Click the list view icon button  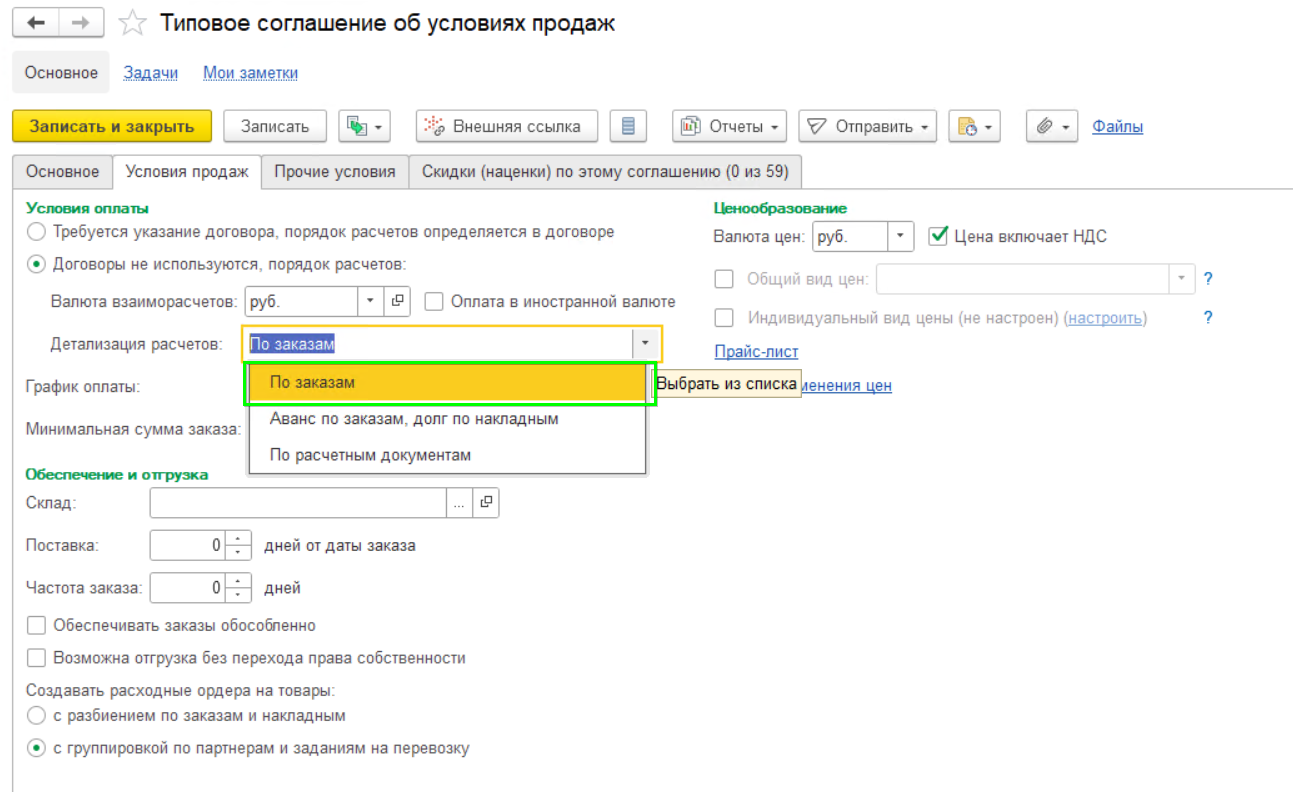click(x=628, y=126)
